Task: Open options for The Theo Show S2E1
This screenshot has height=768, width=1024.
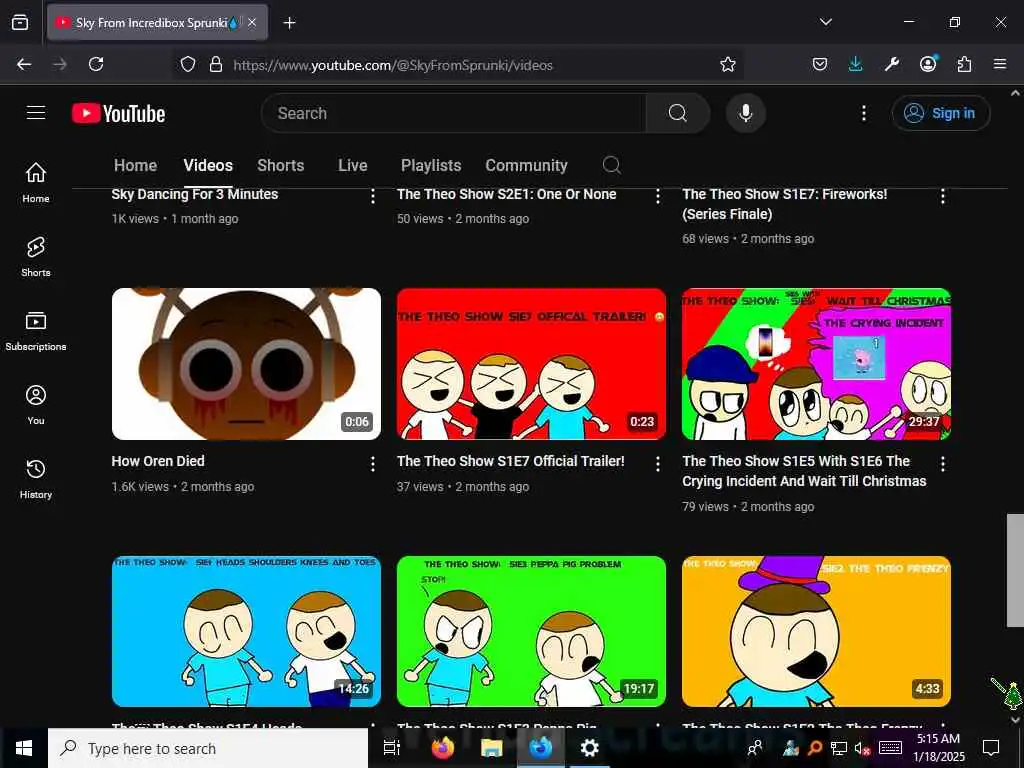Action: (x=658, y=195)
